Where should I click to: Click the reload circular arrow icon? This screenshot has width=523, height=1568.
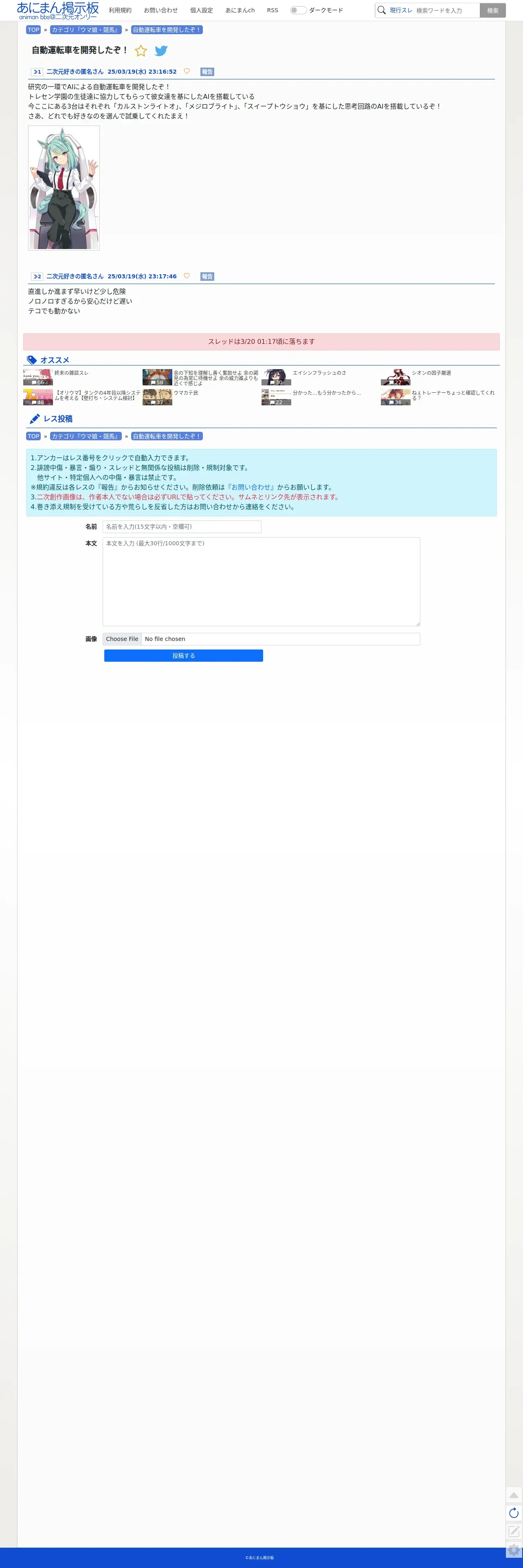tap(514, 1513)
